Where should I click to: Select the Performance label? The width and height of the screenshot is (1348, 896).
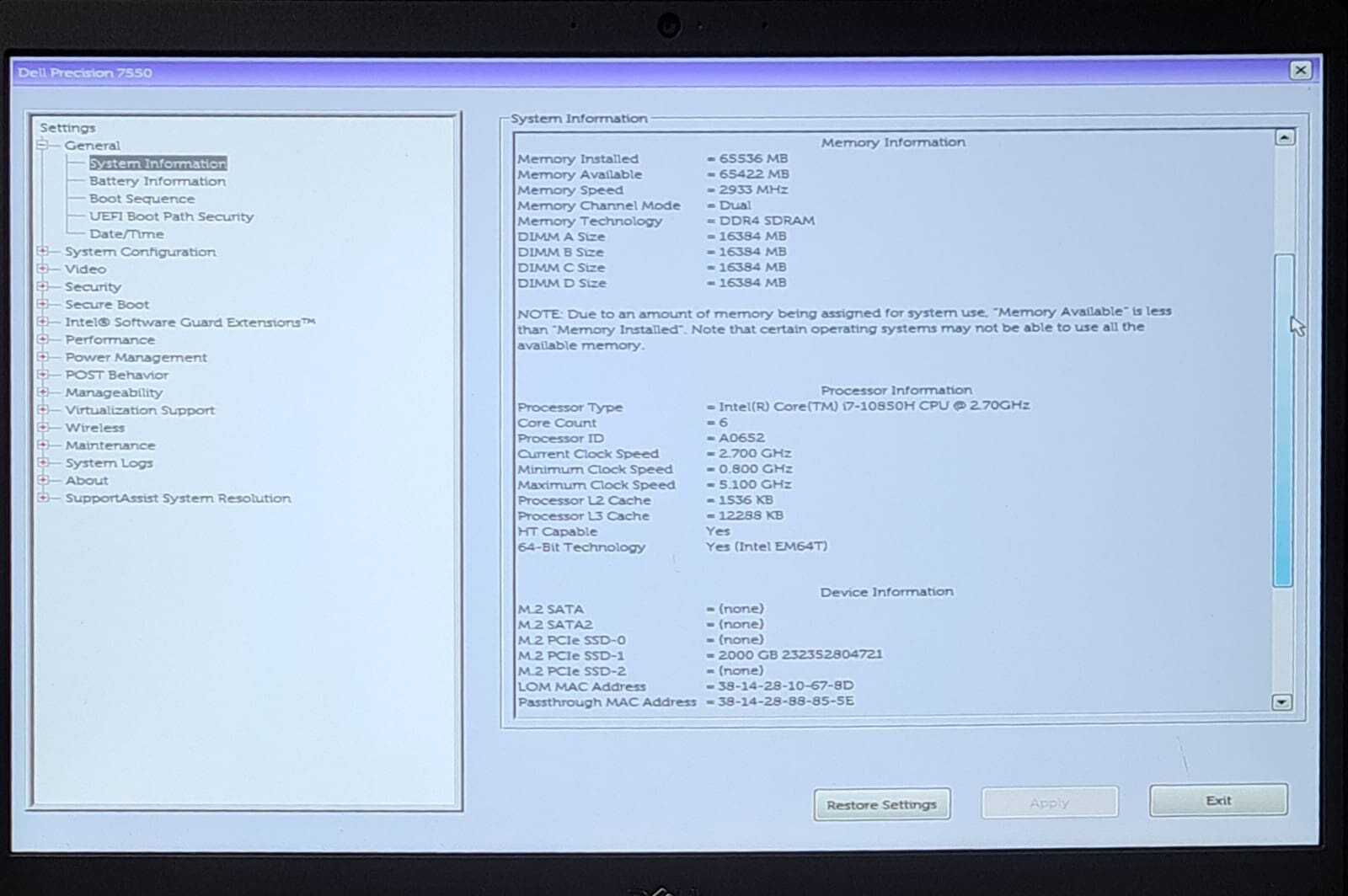pos(110,340)
